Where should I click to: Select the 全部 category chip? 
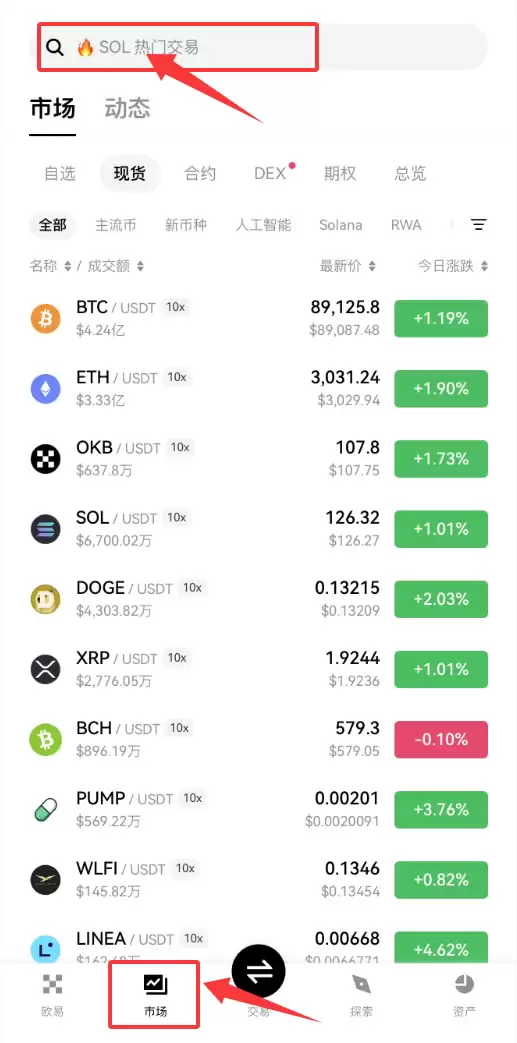53,225
